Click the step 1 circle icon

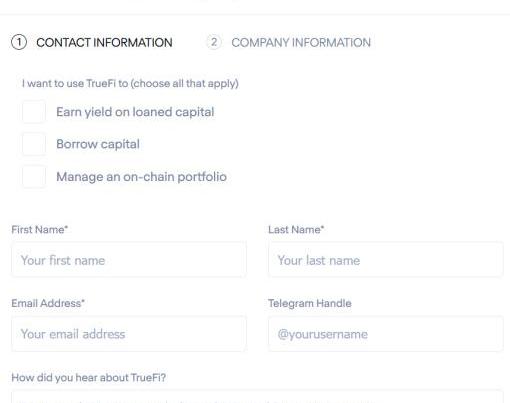point(19,42)
